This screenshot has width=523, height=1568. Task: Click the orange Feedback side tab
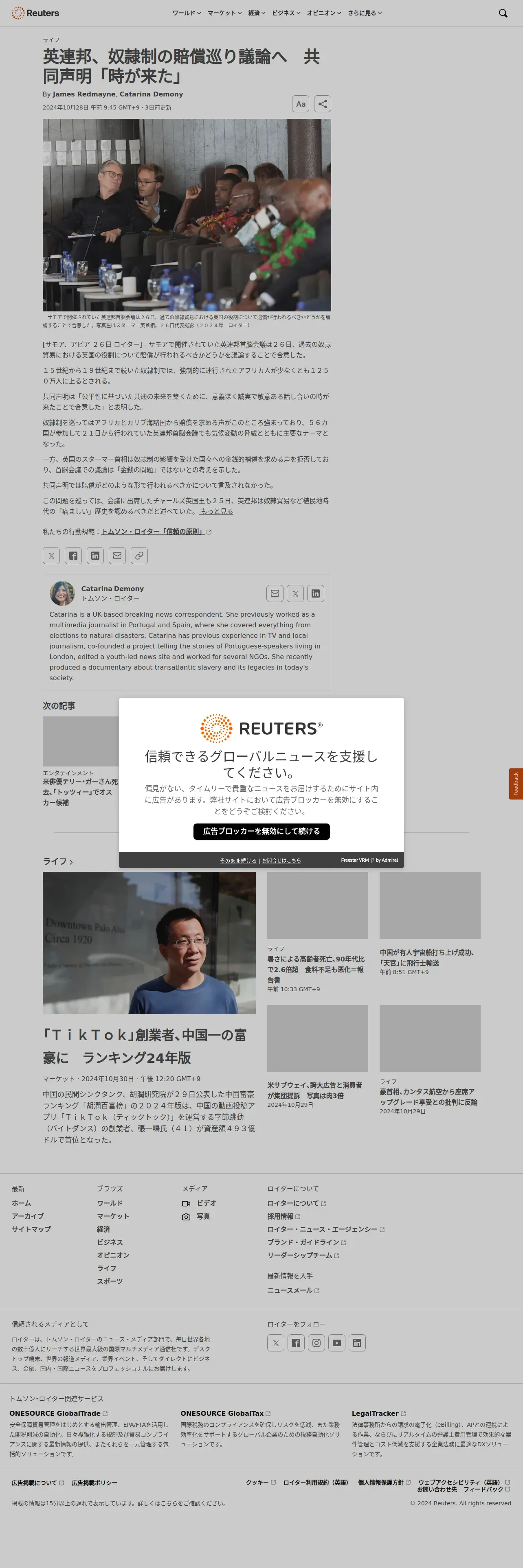coord(516,784)
